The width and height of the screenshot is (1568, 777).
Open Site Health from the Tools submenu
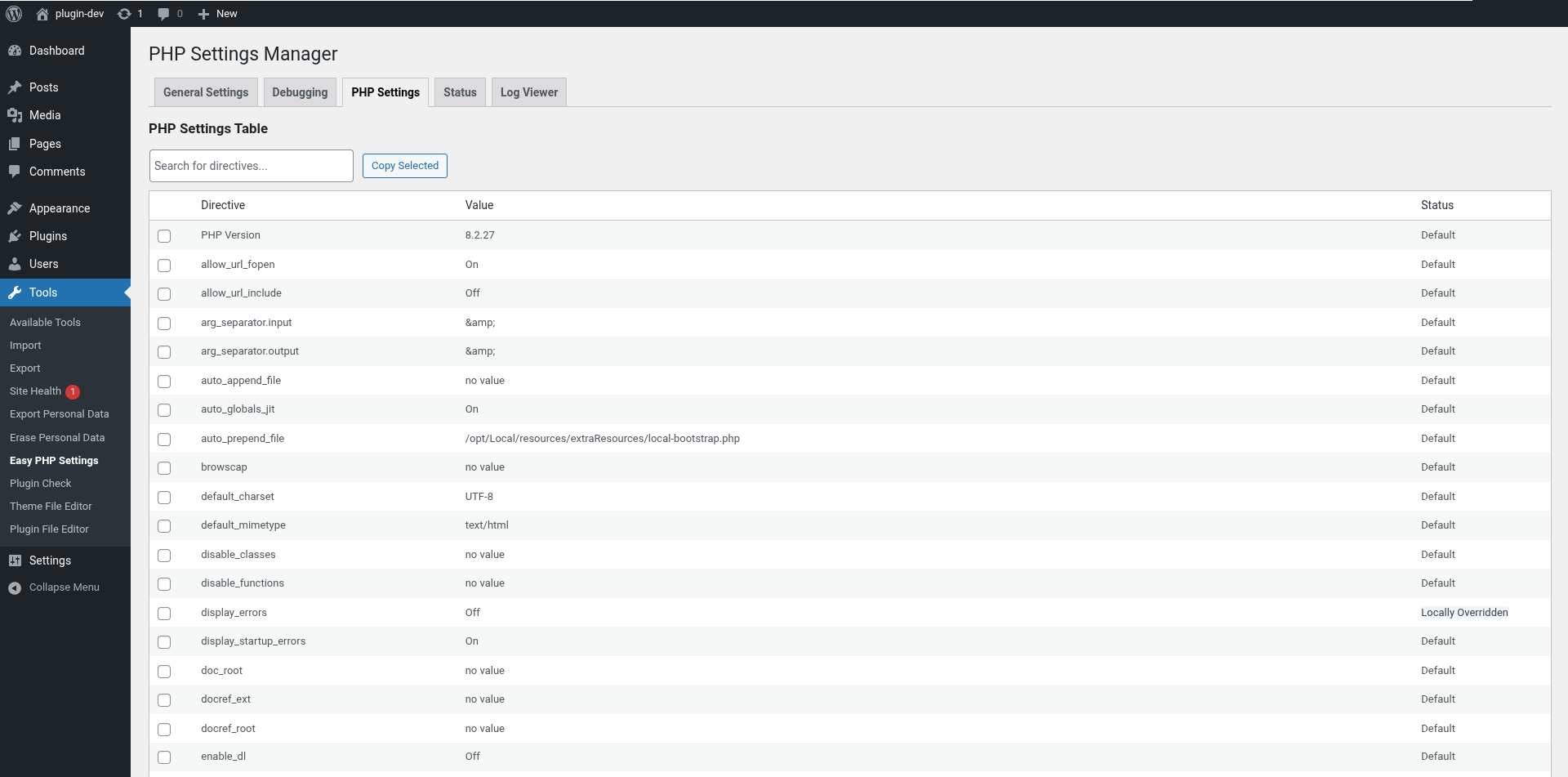pos(36,391)
